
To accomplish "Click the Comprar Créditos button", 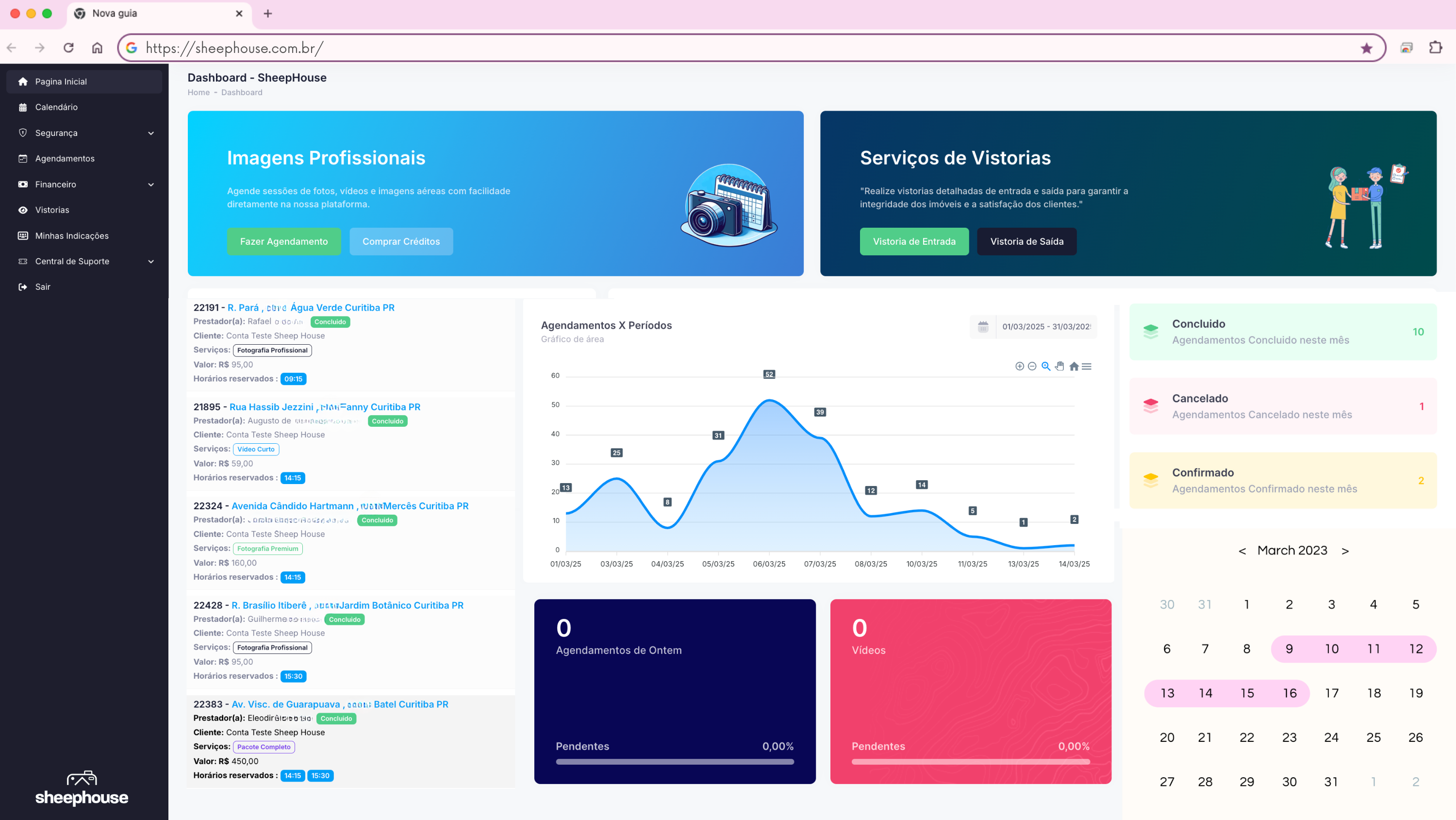I will click(401, 241).
